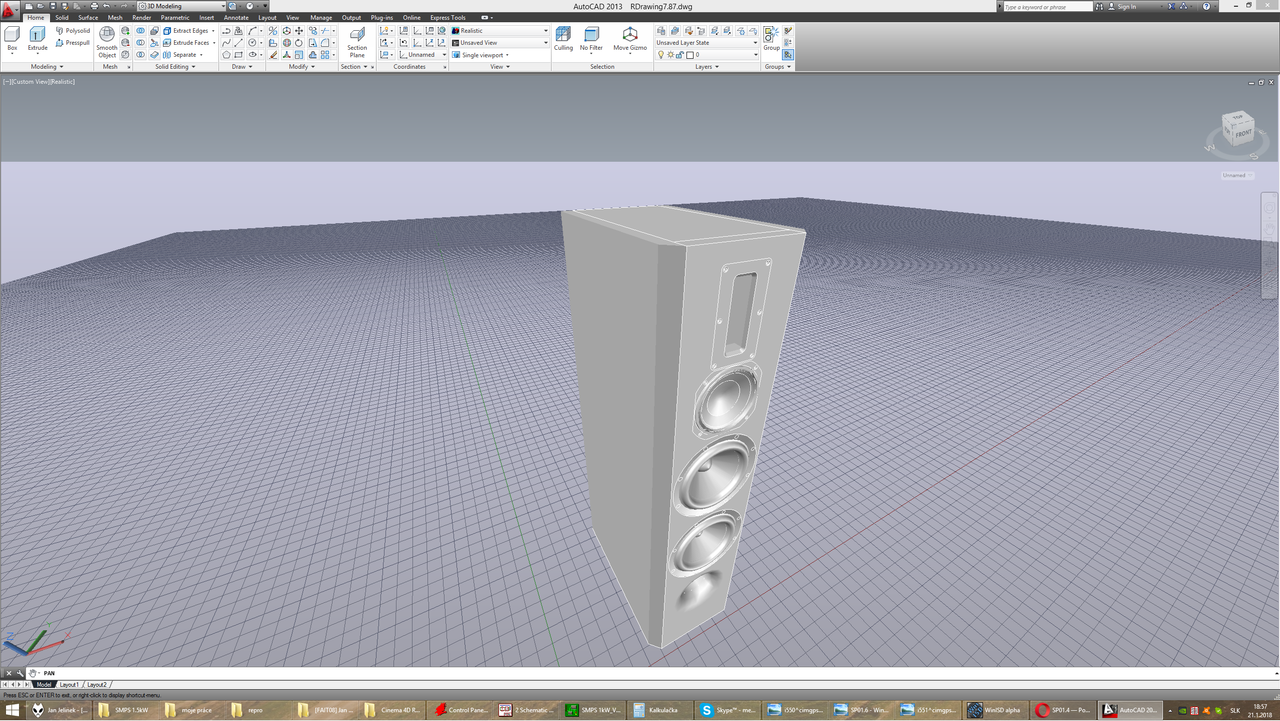Select the Box modeling tool

(x=12, y=40)
